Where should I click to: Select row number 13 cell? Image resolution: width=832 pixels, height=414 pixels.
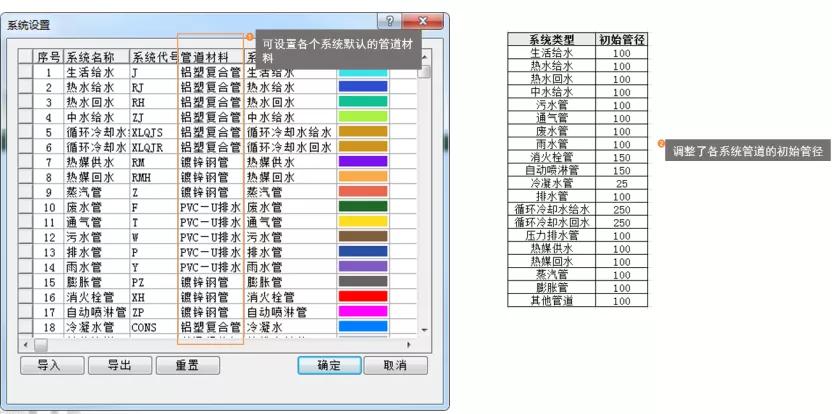coord(49,252)
